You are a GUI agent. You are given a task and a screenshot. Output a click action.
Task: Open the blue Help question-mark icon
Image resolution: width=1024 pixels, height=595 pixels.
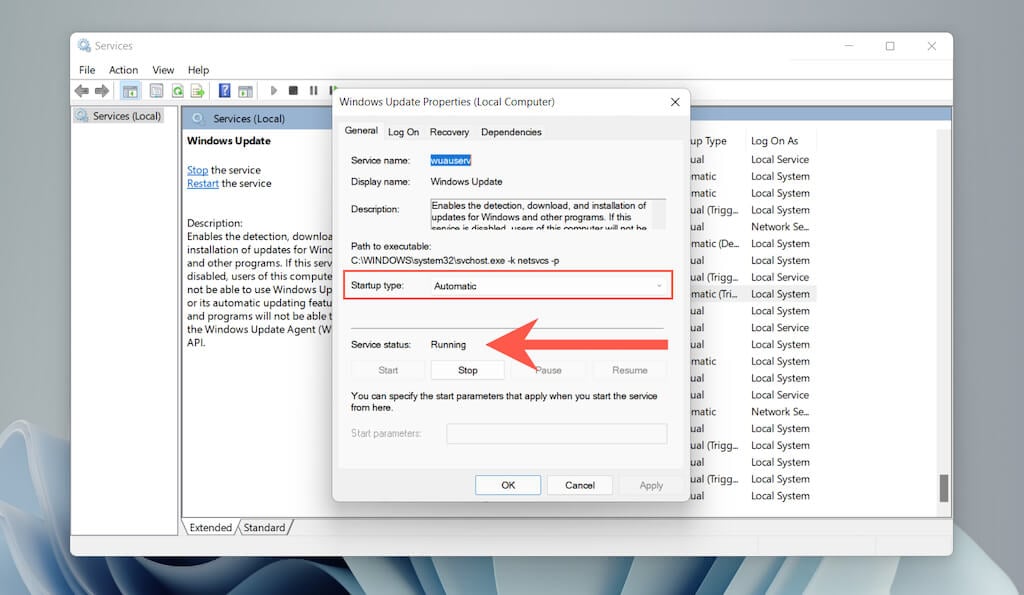click(224, 91)
